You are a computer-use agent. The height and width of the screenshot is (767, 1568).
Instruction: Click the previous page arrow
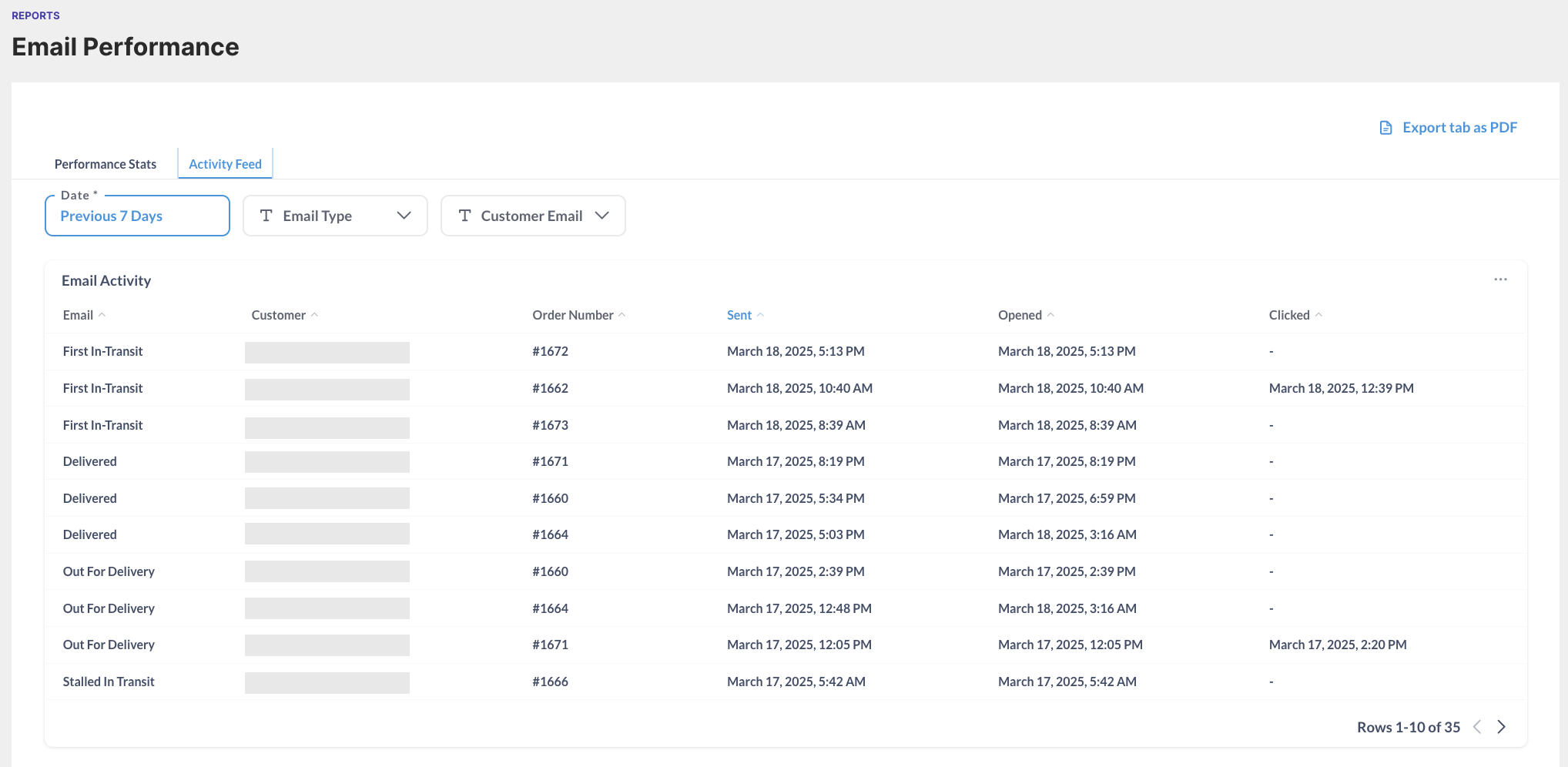tap(1477, 727)
